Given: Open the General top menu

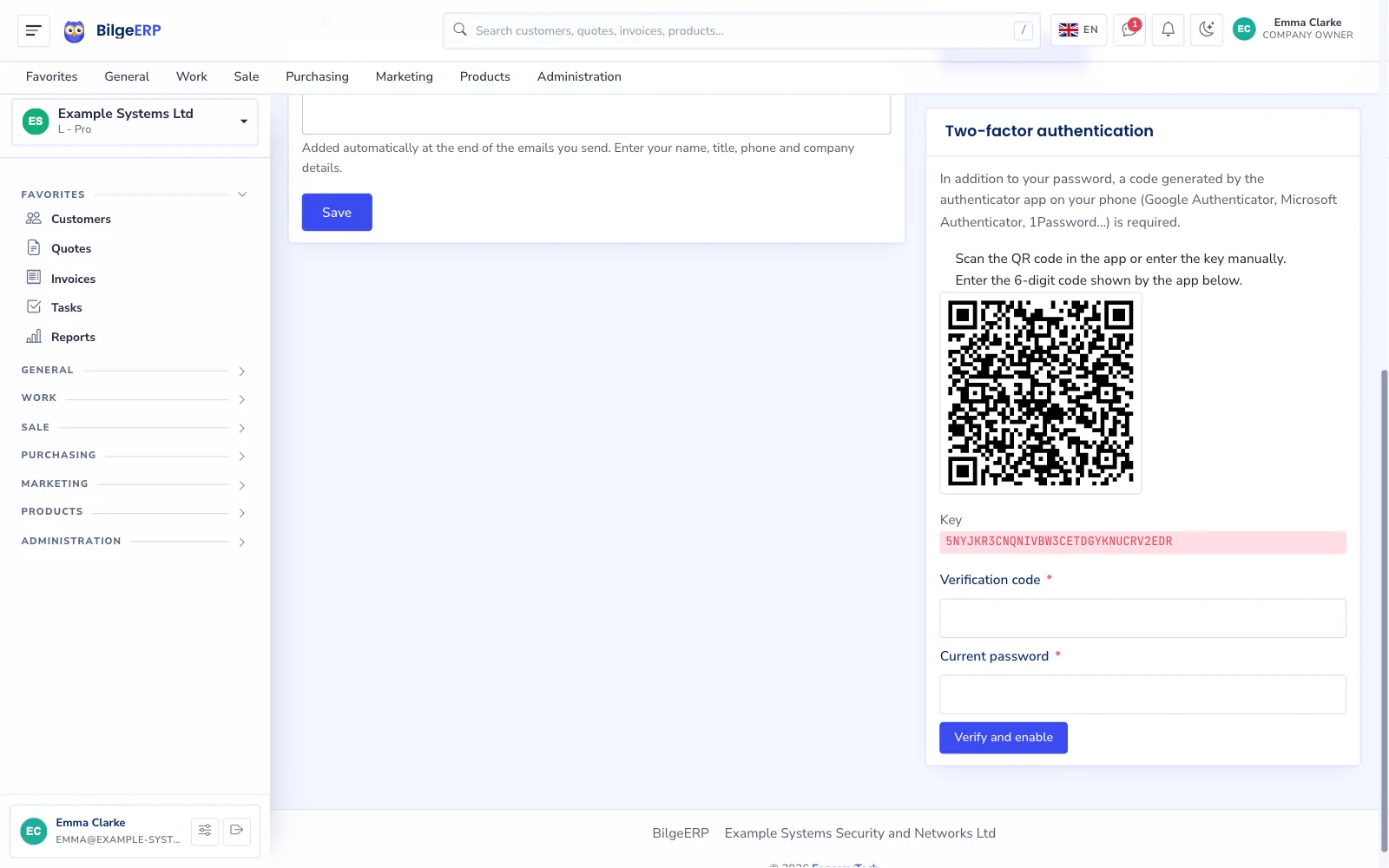Looking at the screenshot, I should point(127,76).
